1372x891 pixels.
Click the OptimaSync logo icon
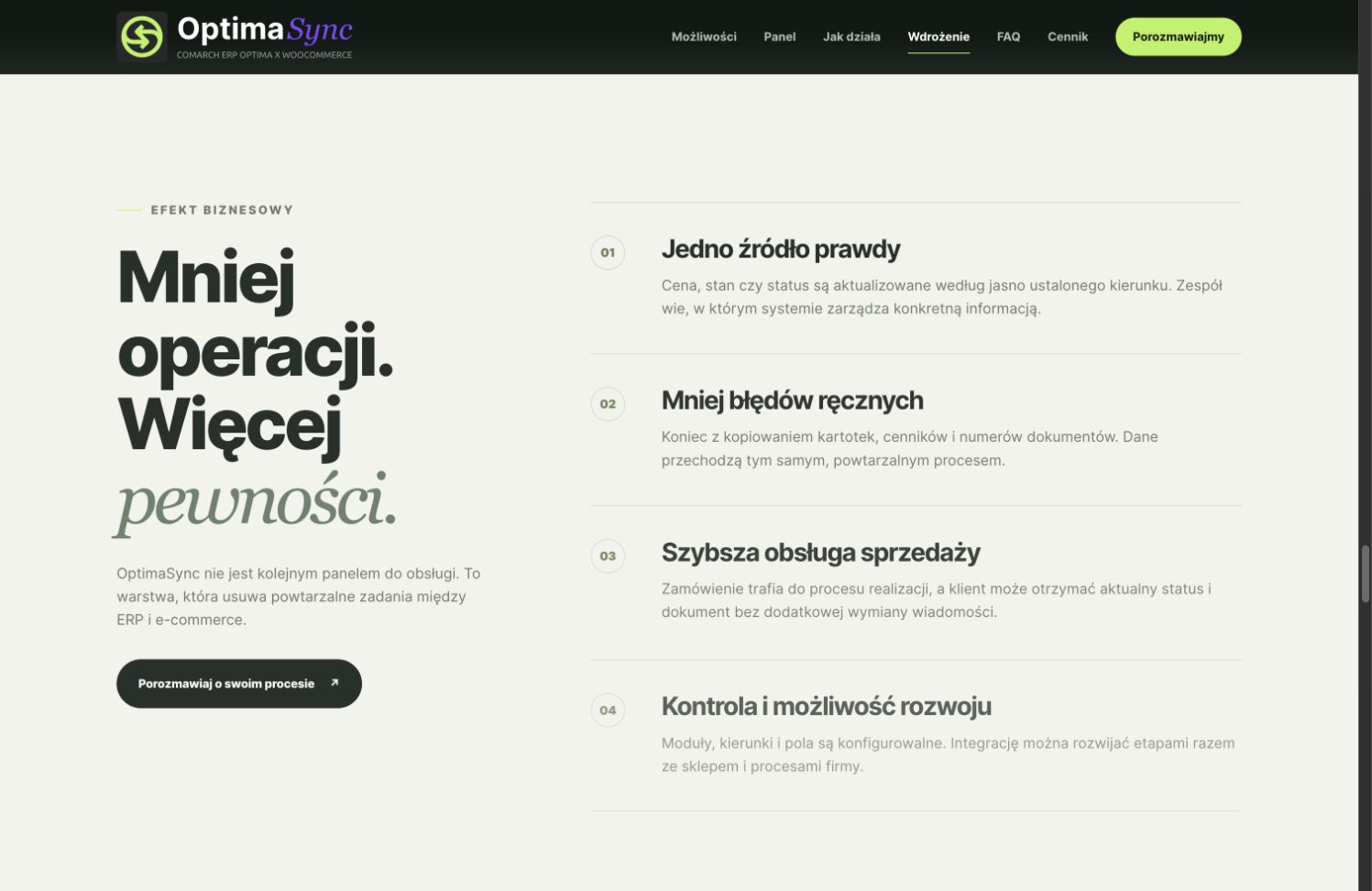pos(142,37)
